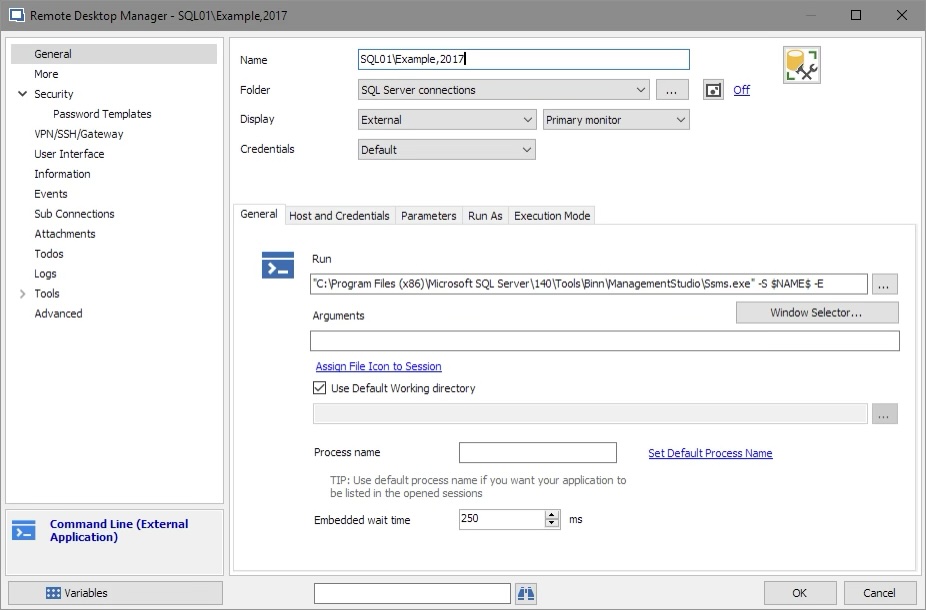Screen dimensions: 926x610
Task: Collapse the Security tree node
Action: 22,94
